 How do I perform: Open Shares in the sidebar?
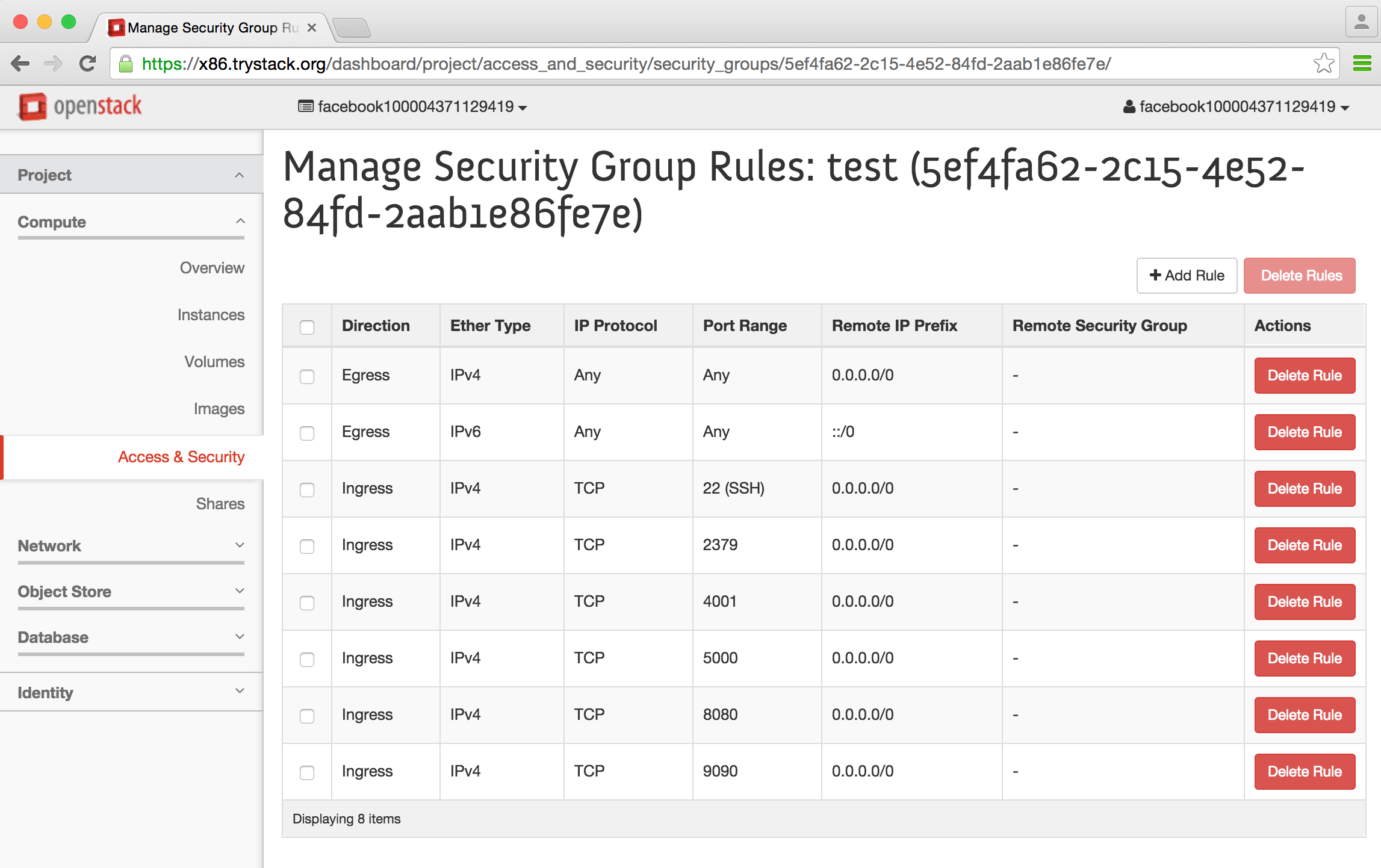click(220, 504)
